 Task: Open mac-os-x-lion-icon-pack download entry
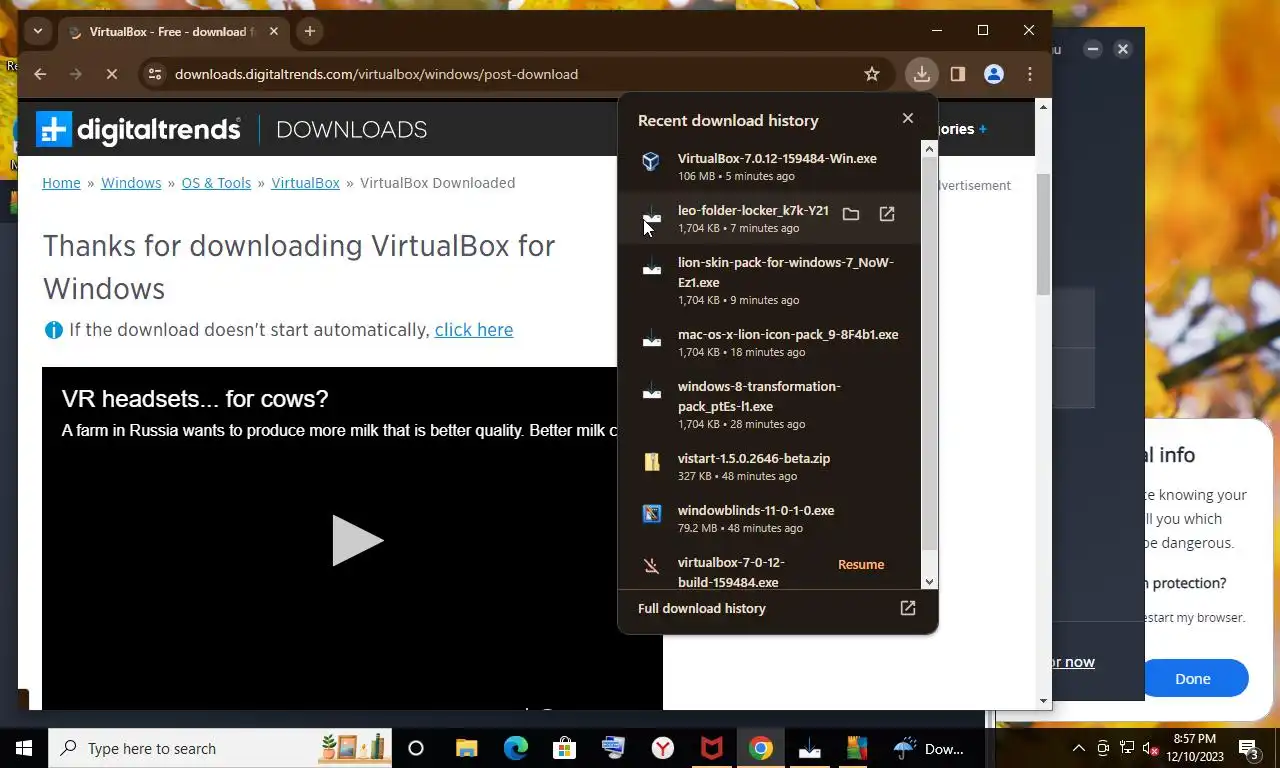(x=770, y=342)
